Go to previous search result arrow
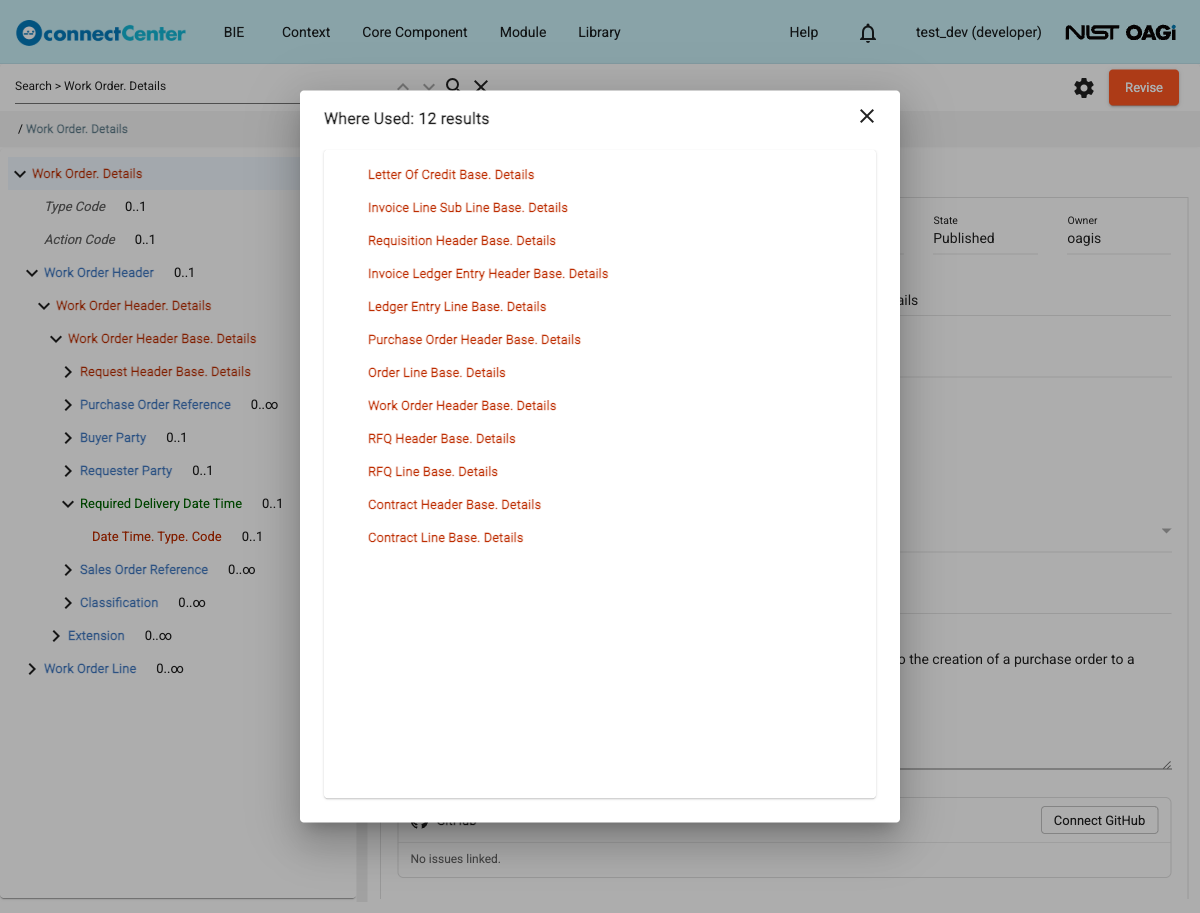The height and width of the screenshot is (913, 1200). click(403, 86)
